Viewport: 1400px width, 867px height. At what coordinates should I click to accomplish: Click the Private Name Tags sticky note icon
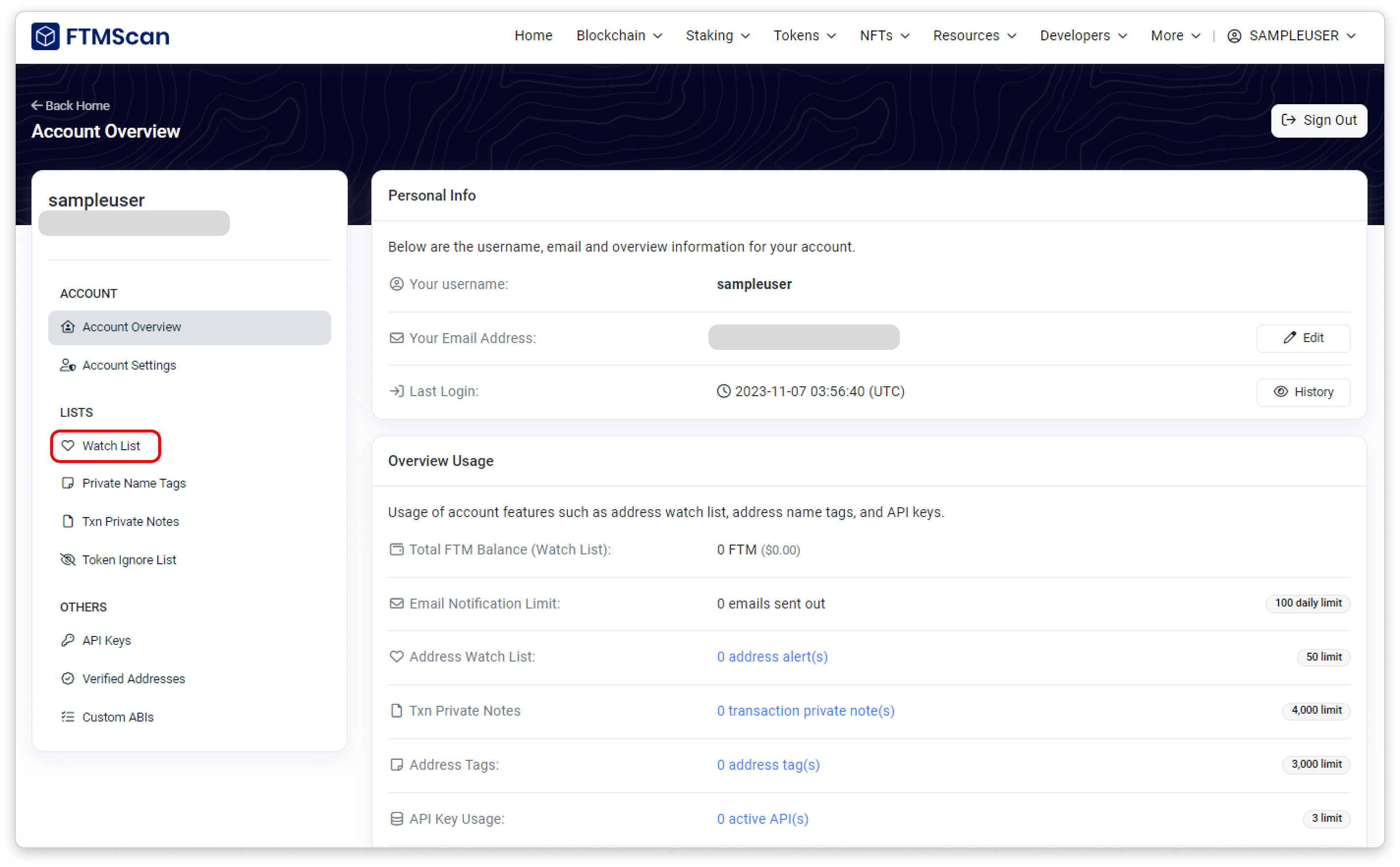(x=68, y=484)
